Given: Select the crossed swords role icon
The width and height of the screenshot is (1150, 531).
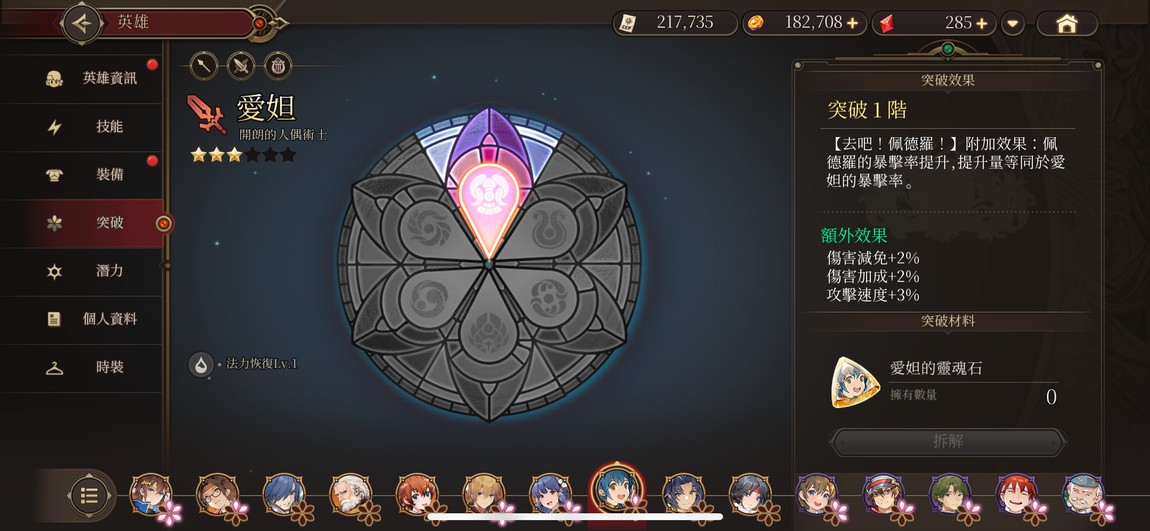Looking at the screenshot, I should [241, 66].
